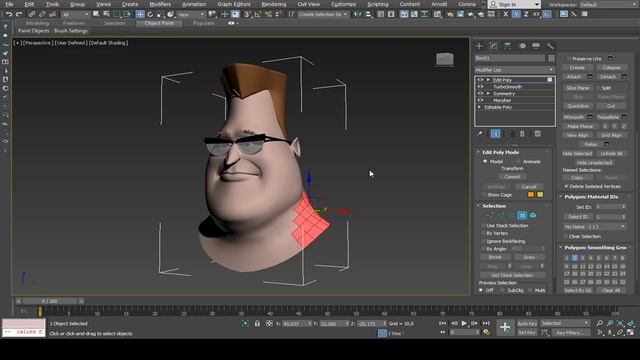Screen dimensions: 640x360
Task: Open the Hierarchy command panel tab
Action: (507, 46)
